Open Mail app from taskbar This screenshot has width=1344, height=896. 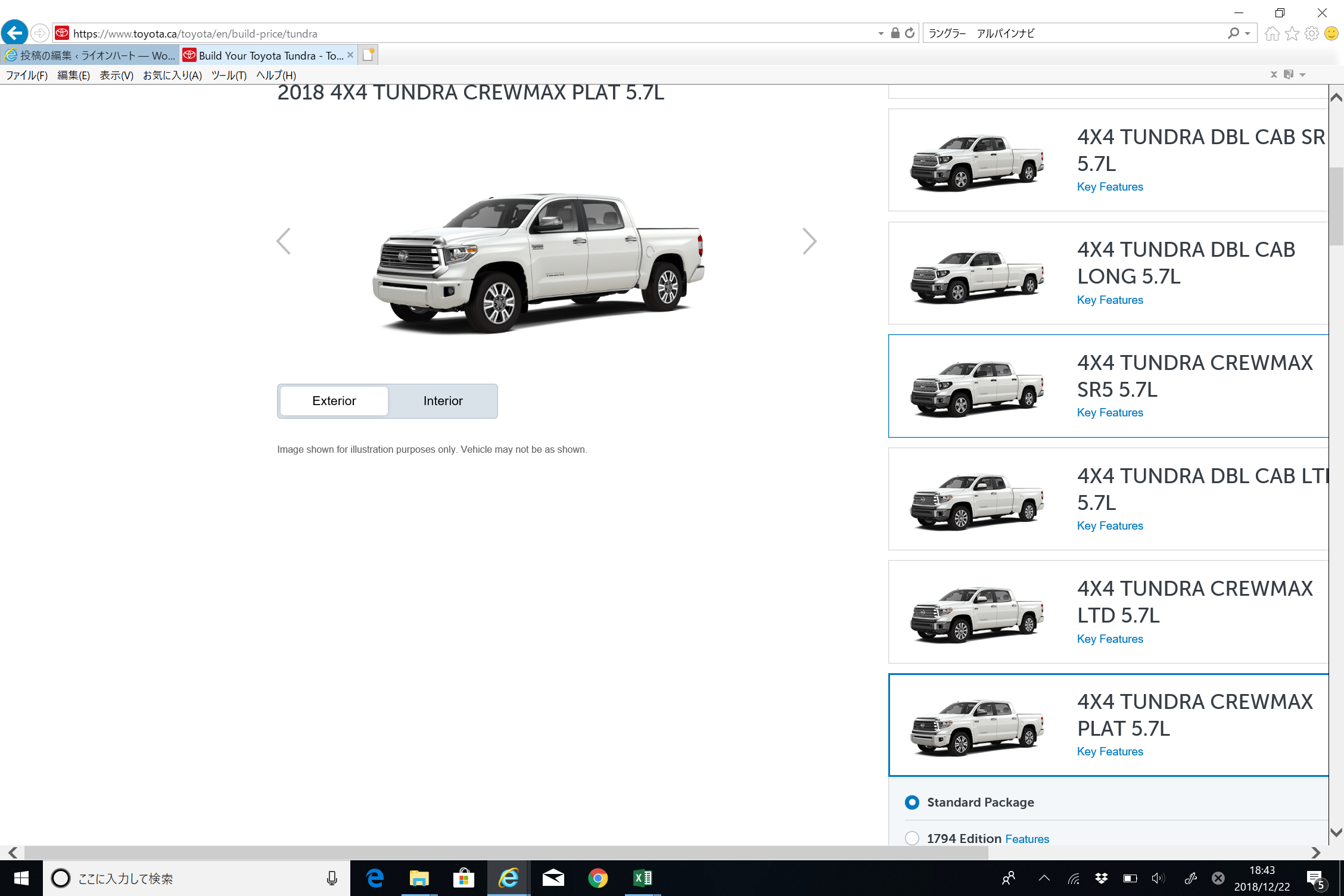point(553,878)
